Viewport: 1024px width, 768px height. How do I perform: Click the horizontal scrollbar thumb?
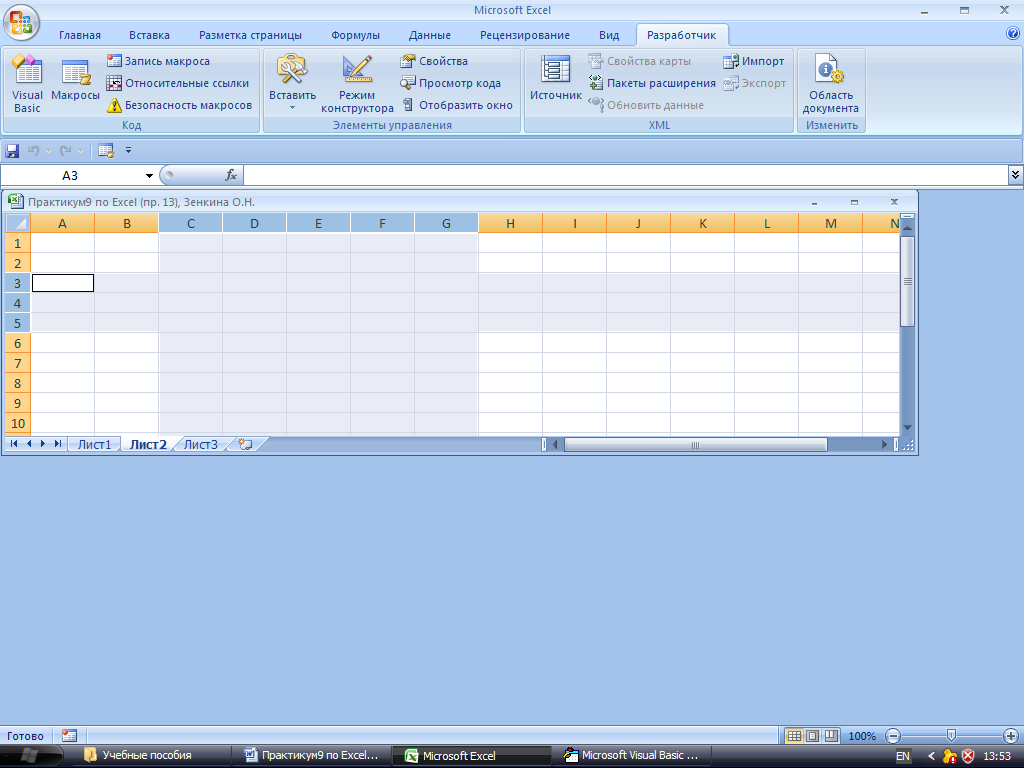pyautogui.click(x=696, y=445)
